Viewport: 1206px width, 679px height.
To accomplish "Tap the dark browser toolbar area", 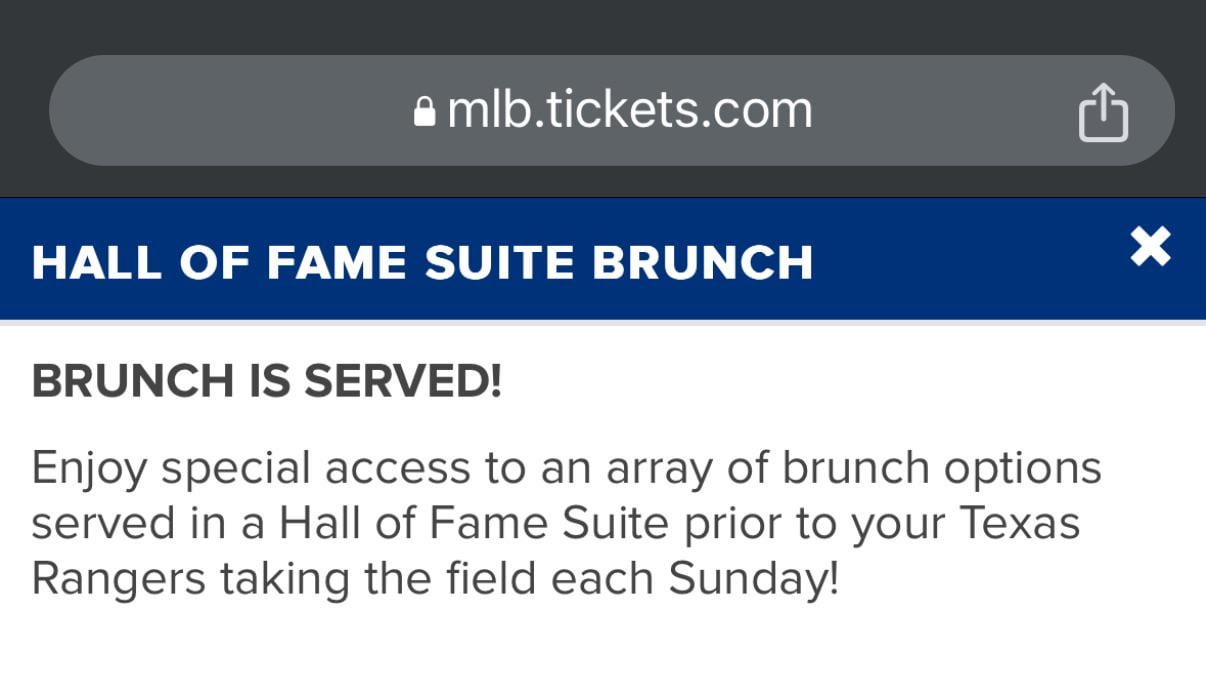I will click(600, 25).
